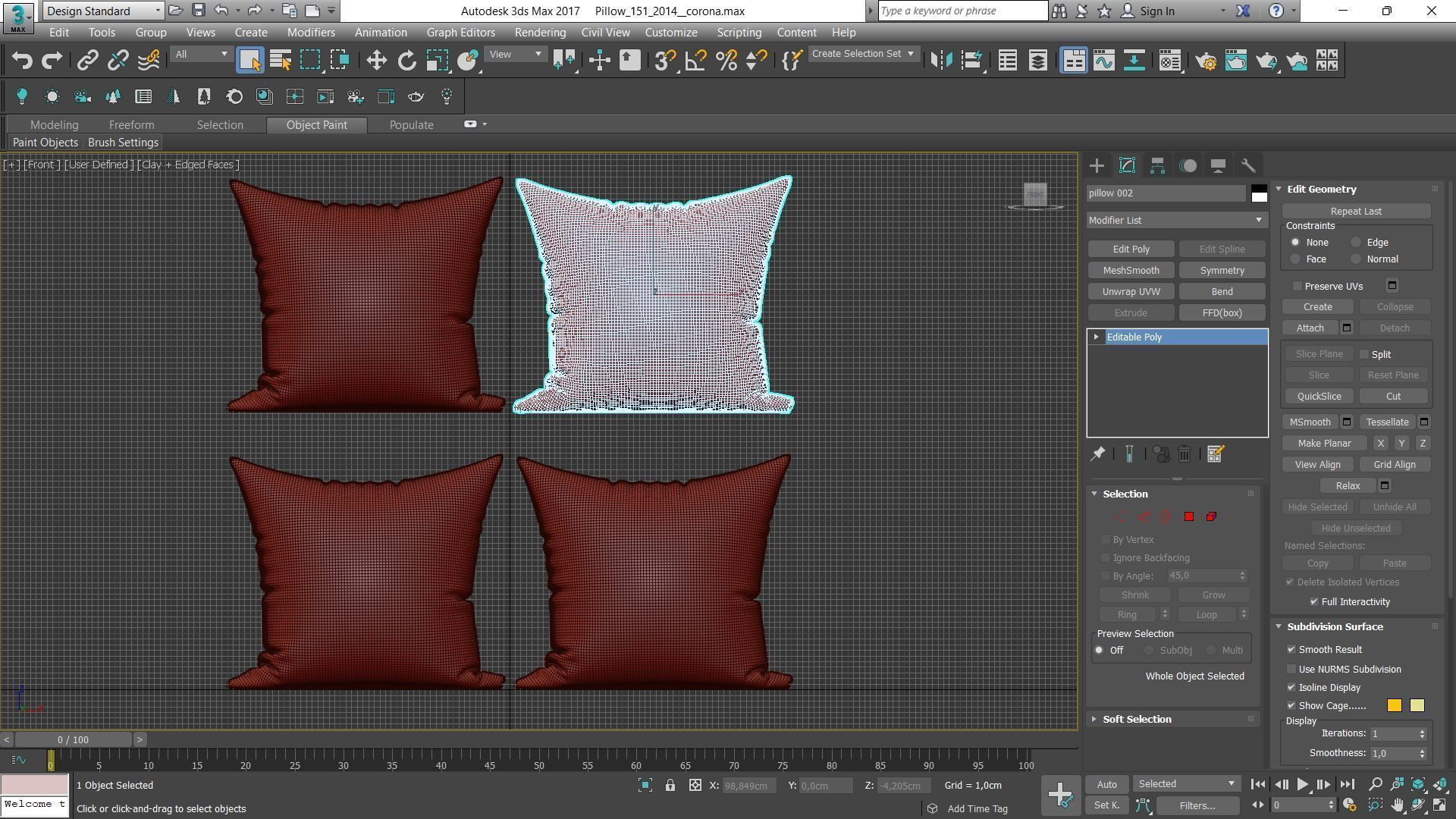Screen dimensions: 1456x819
Task: Open the Curve Editor
Action: pos(1104,61)
